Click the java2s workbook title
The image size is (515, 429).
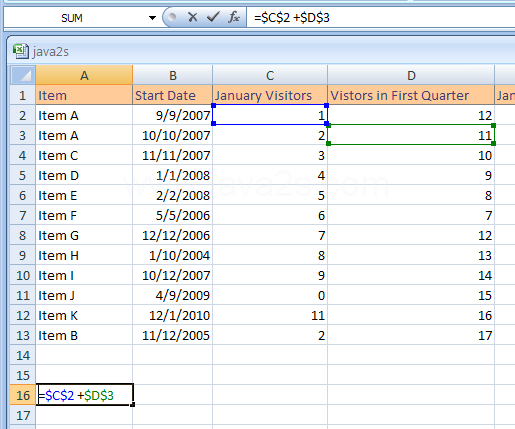(51, 52)
